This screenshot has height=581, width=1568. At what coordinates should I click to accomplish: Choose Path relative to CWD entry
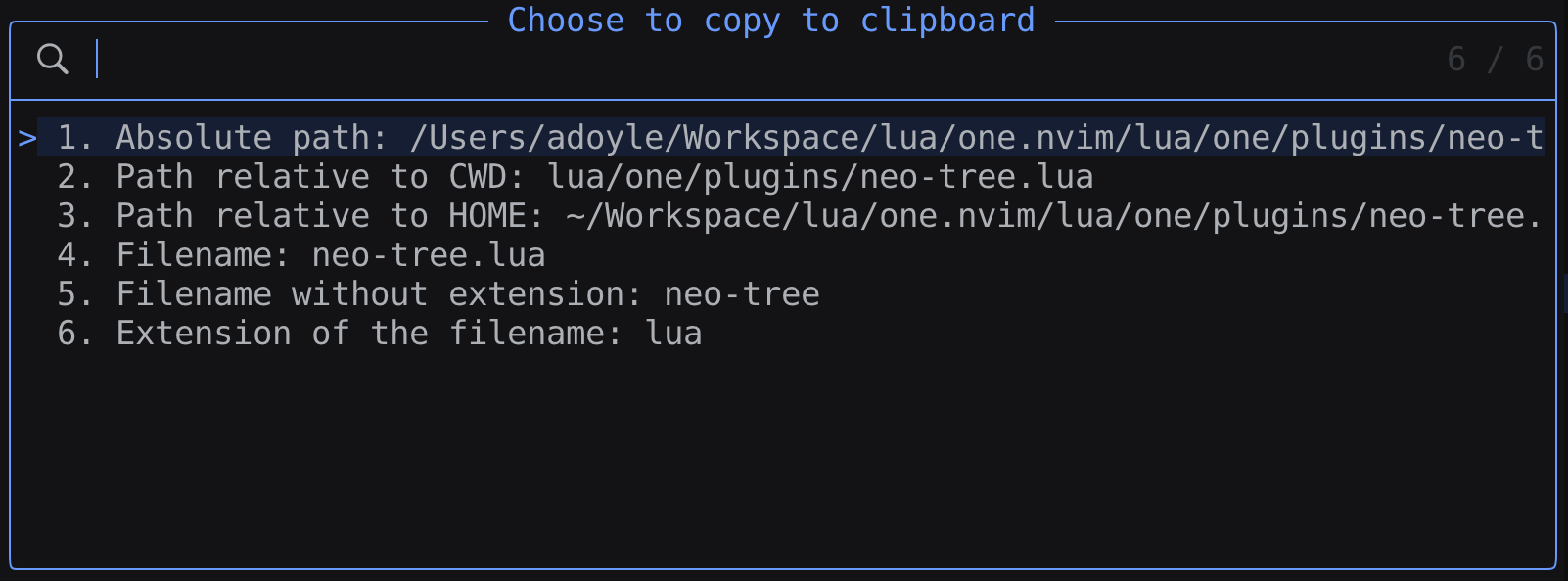click(x=392, y=176)
